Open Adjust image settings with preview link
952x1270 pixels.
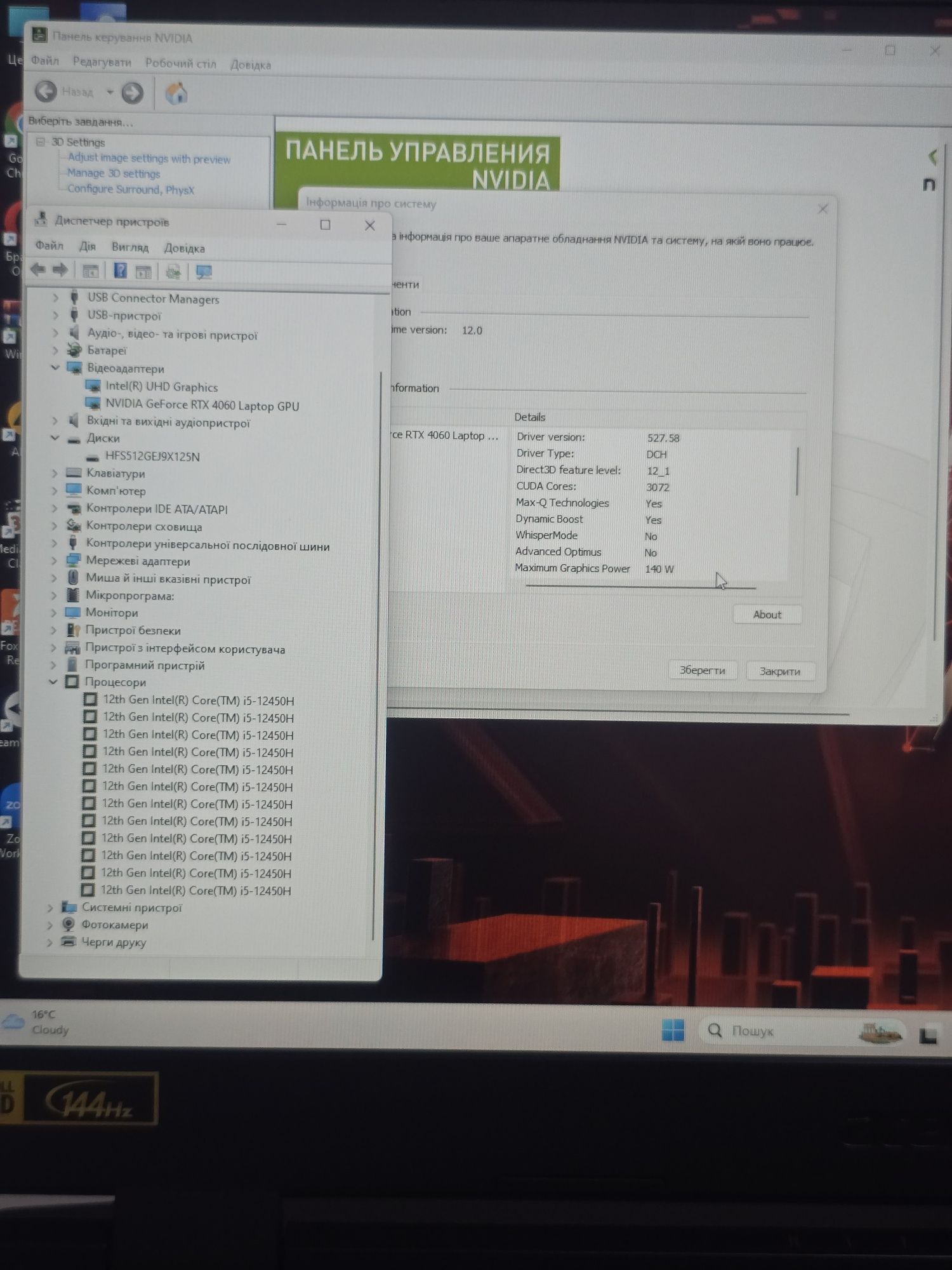click(x=149, y=158)
